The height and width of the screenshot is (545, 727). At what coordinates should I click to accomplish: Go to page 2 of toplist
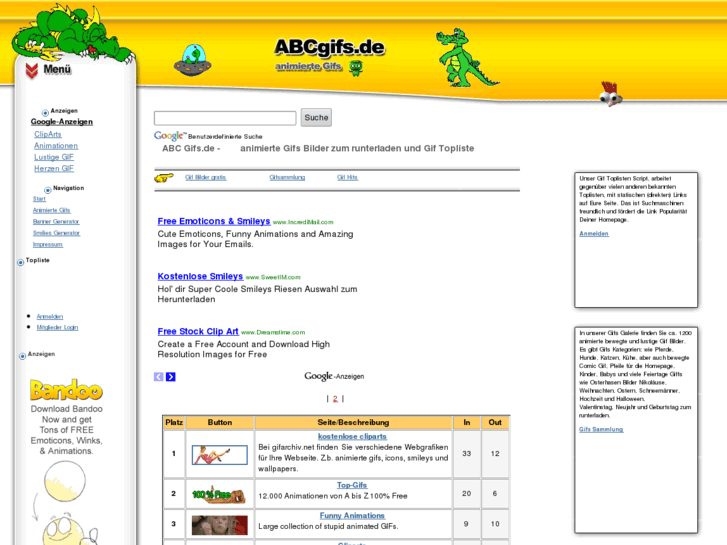click(335, 398)
